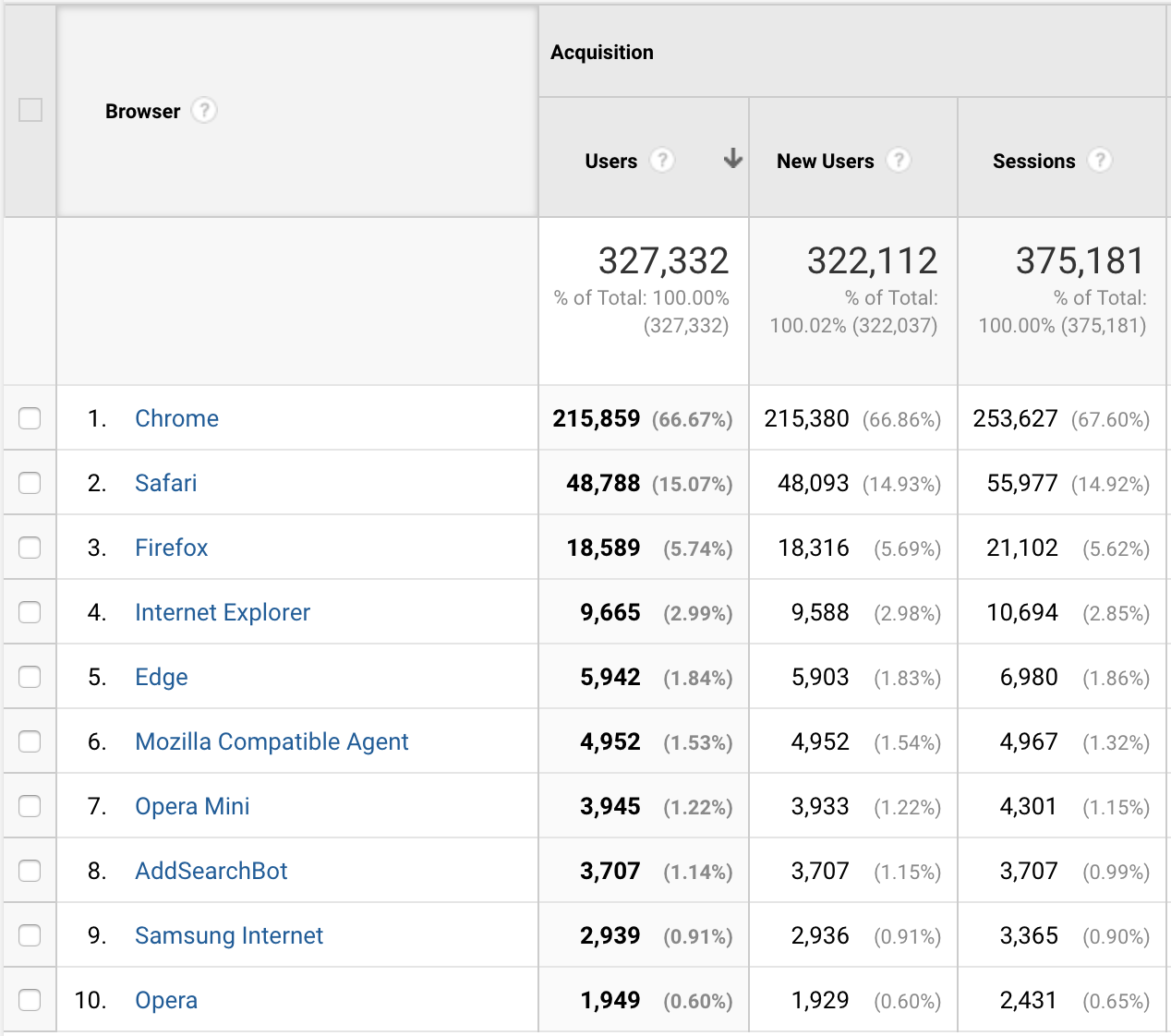The height and width of the screenshot is (1036, 1171).
Task: Open the Chrome browser link
Action: click(x=176, y=418)
